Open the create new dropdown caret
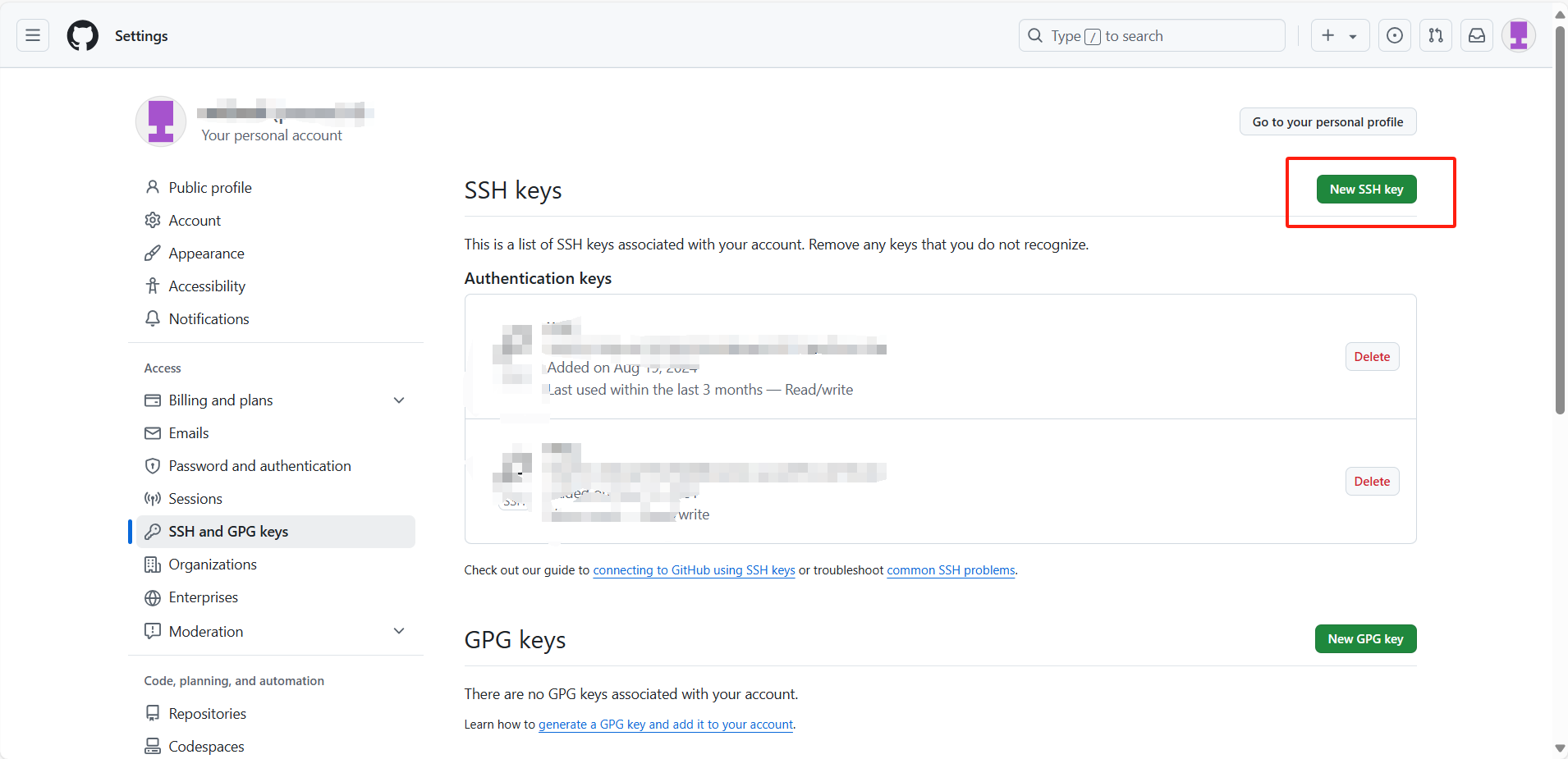The image size is (1568, 759). coord(1353,36)
